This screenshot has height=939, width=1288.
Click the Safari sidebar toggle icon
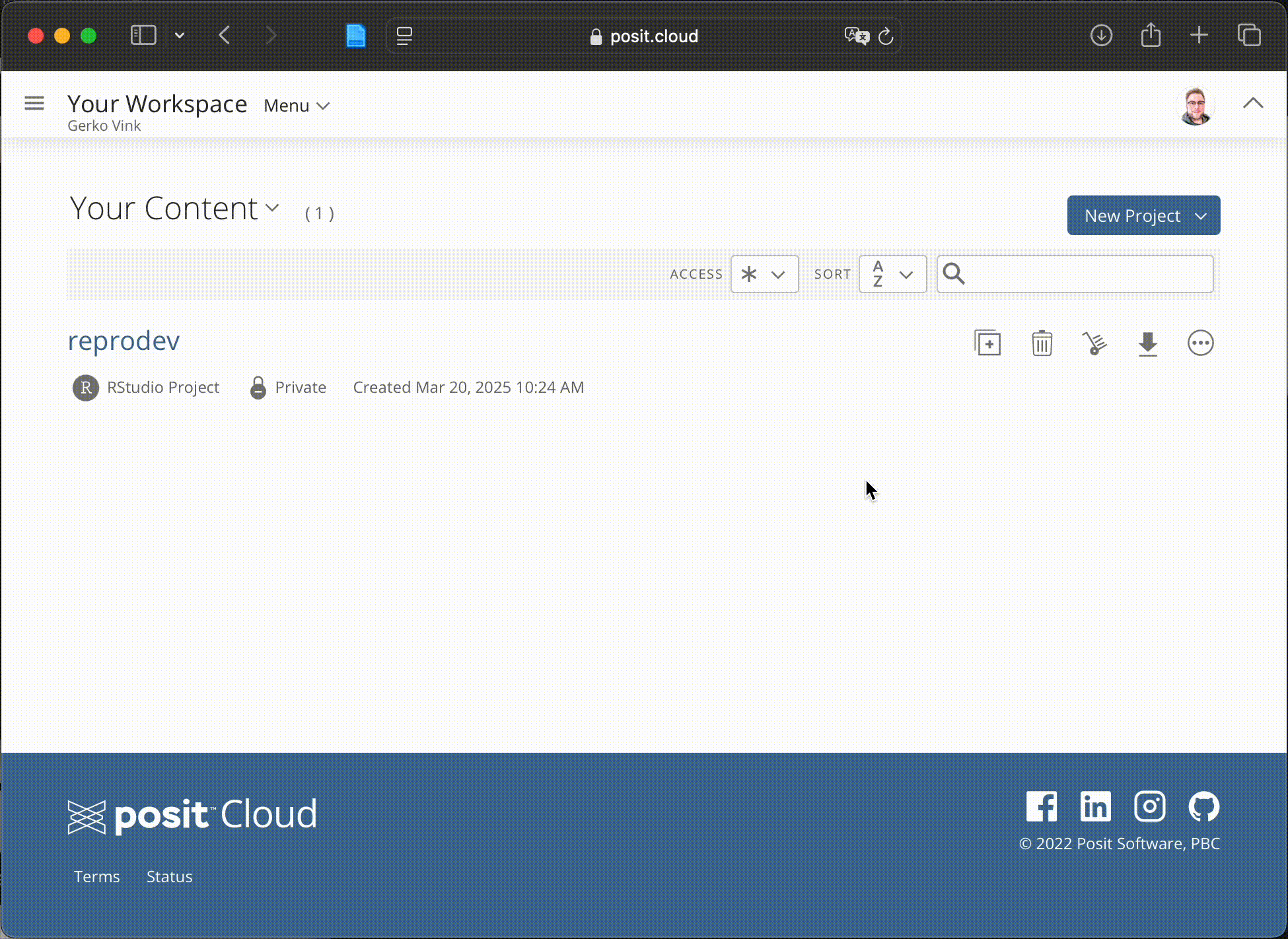(x=143, y=35)
